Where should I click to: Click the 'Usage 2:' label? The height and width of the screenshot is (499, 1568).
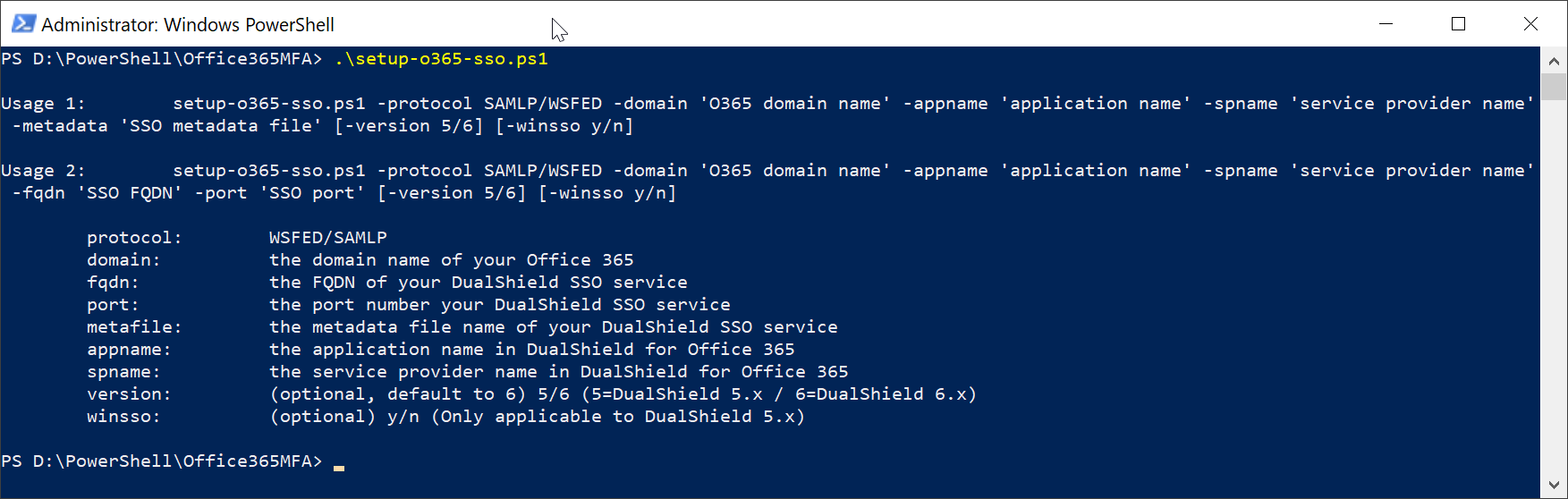43,171
